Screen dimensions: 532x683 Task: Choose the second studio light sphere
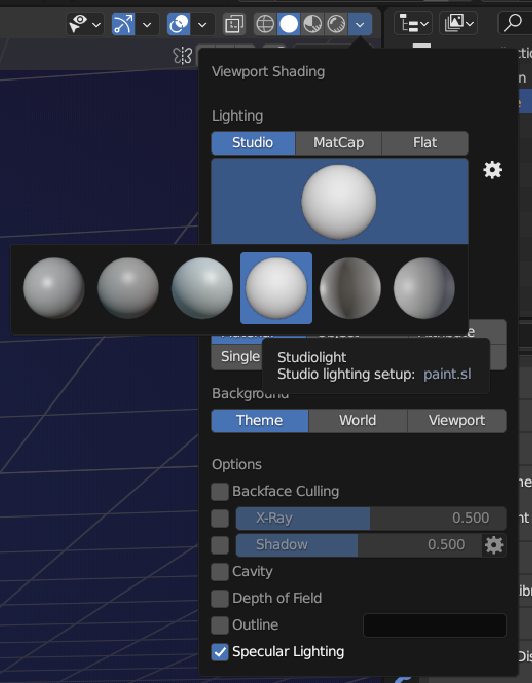click(128, 288)
